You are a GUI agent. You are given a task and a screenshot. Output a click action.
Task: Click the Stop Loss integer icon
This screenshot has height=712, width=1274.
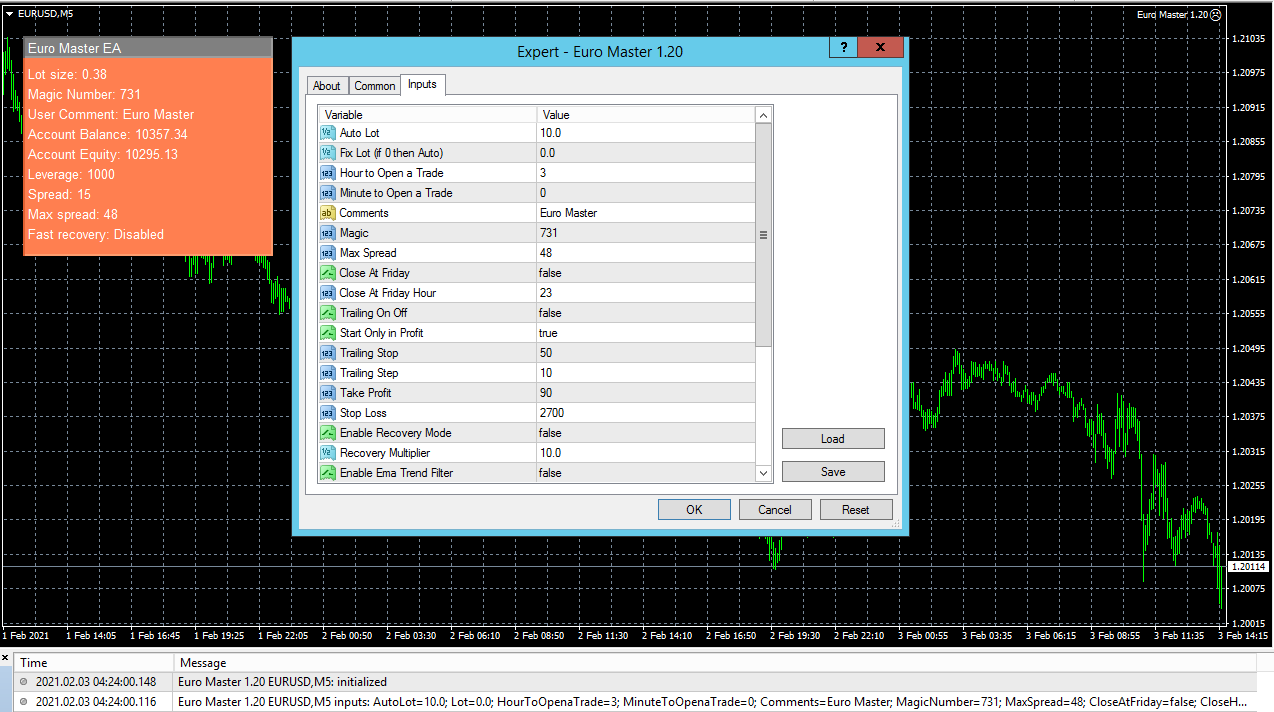pos(327,413)
